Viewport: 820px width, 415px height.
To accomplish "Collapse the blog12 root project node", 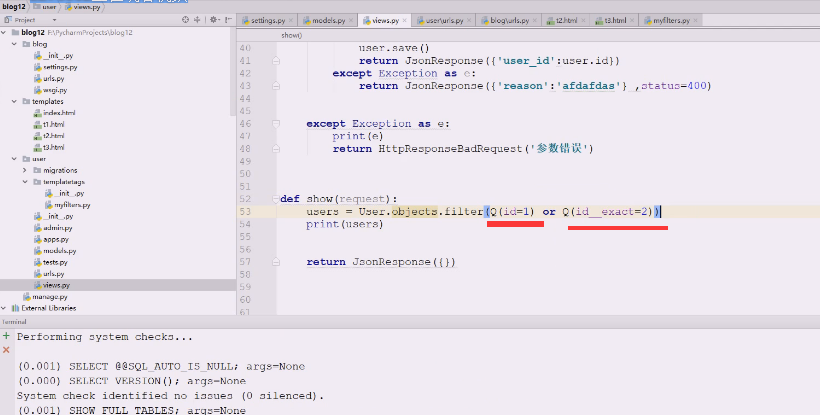I will point(4,32).
